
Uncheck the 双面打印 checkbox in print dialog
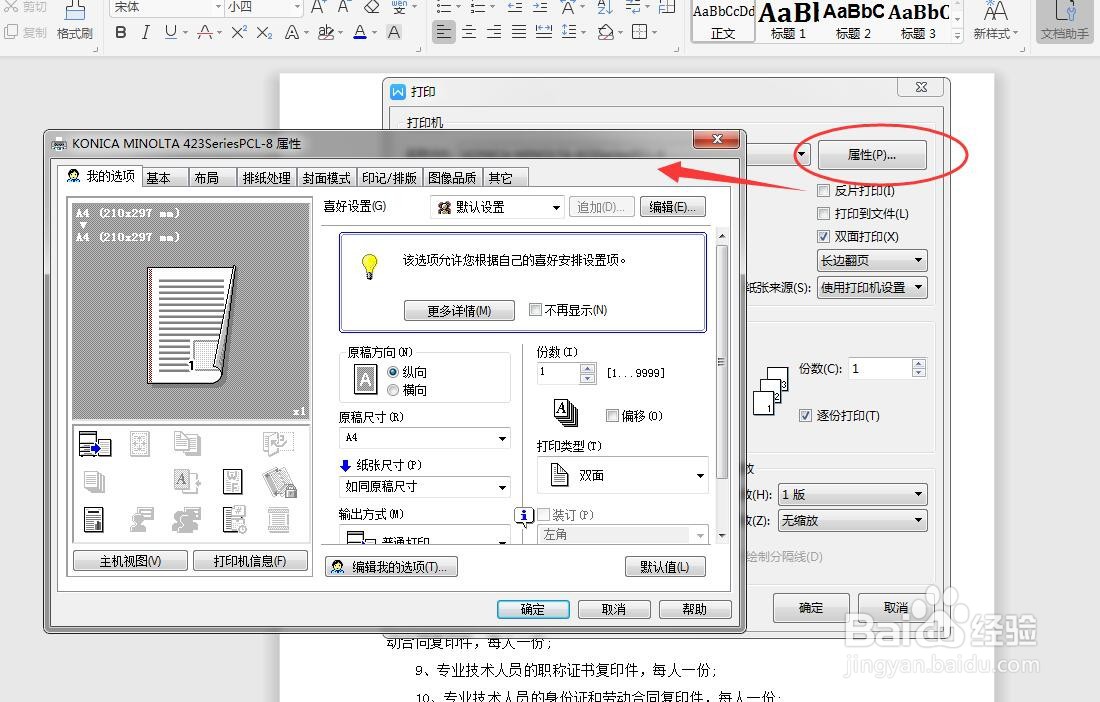[x=824, y=236]
